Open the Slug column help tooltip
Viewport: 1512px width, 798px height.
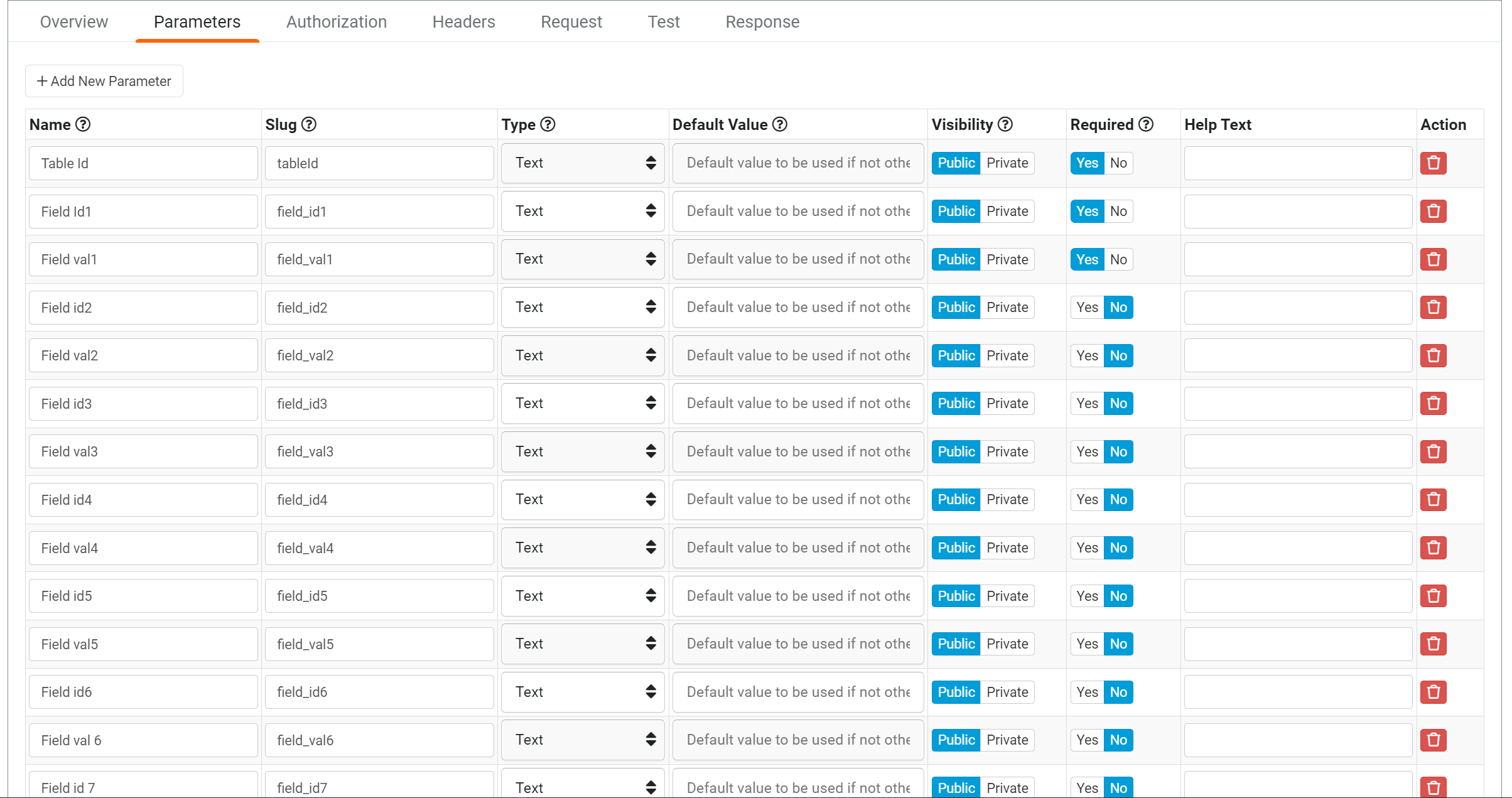(309, 124)
